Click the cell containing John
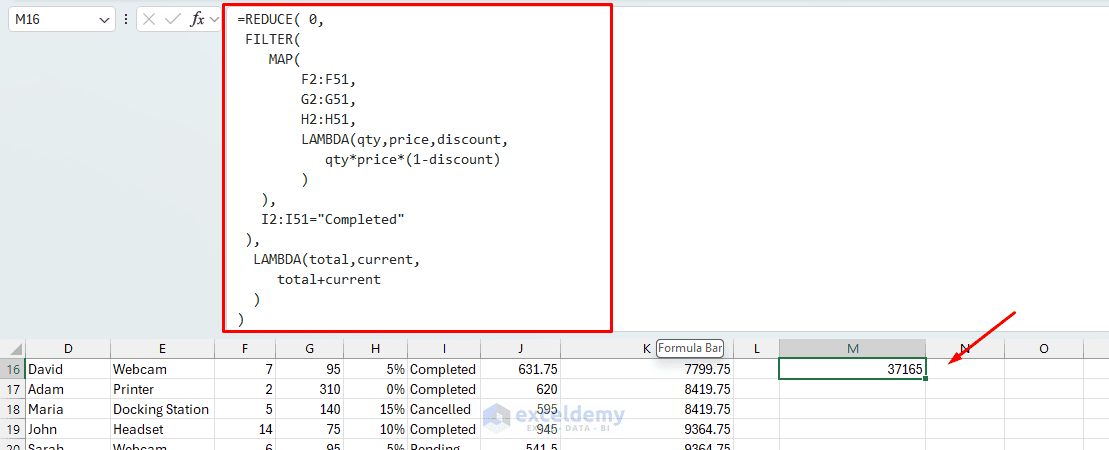This screenshot has width=1109, height=450. [68, 429]
